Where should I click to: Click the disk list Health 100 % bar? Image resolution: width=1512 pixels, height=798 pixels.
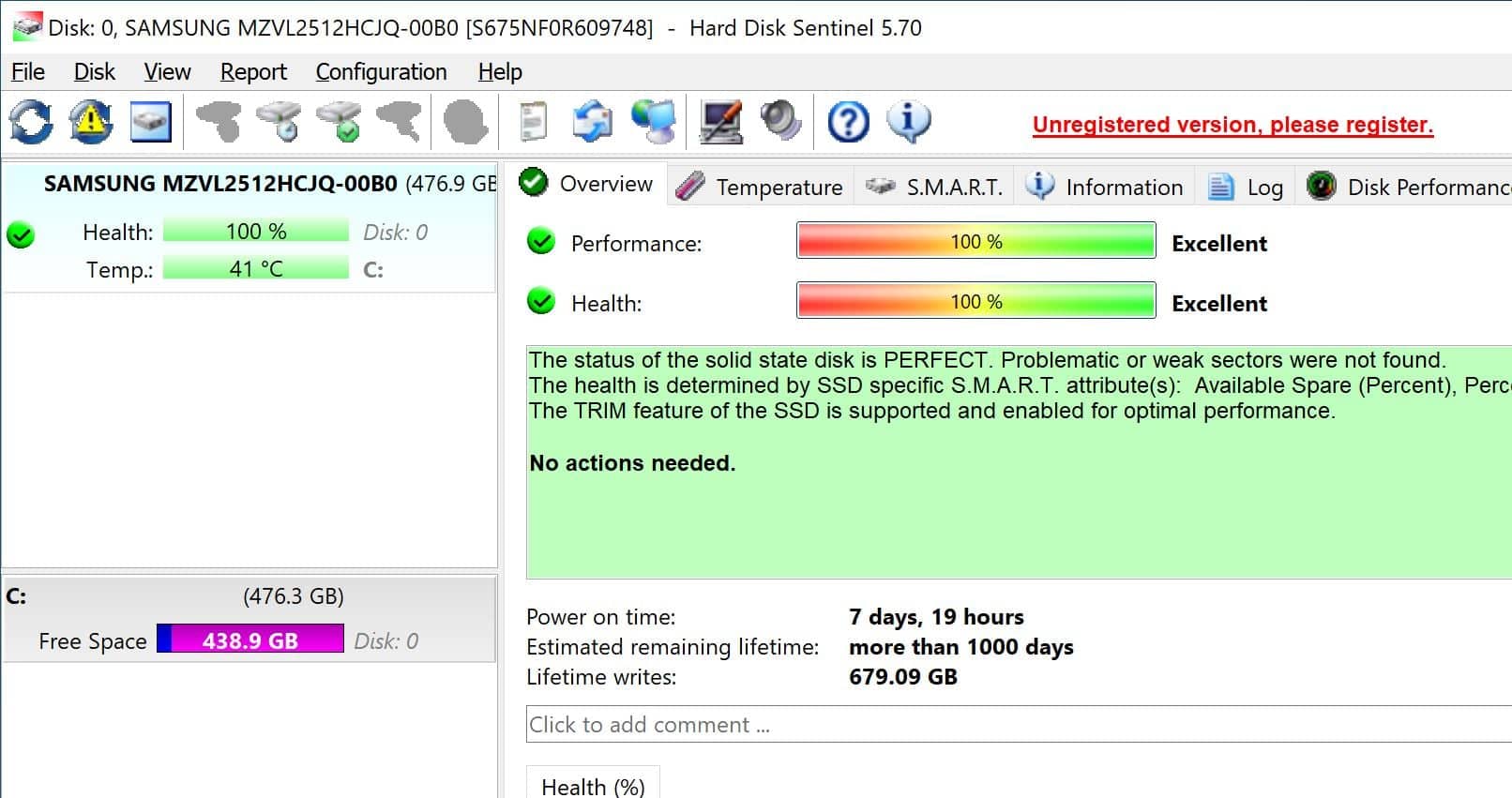tap(256, 231)
